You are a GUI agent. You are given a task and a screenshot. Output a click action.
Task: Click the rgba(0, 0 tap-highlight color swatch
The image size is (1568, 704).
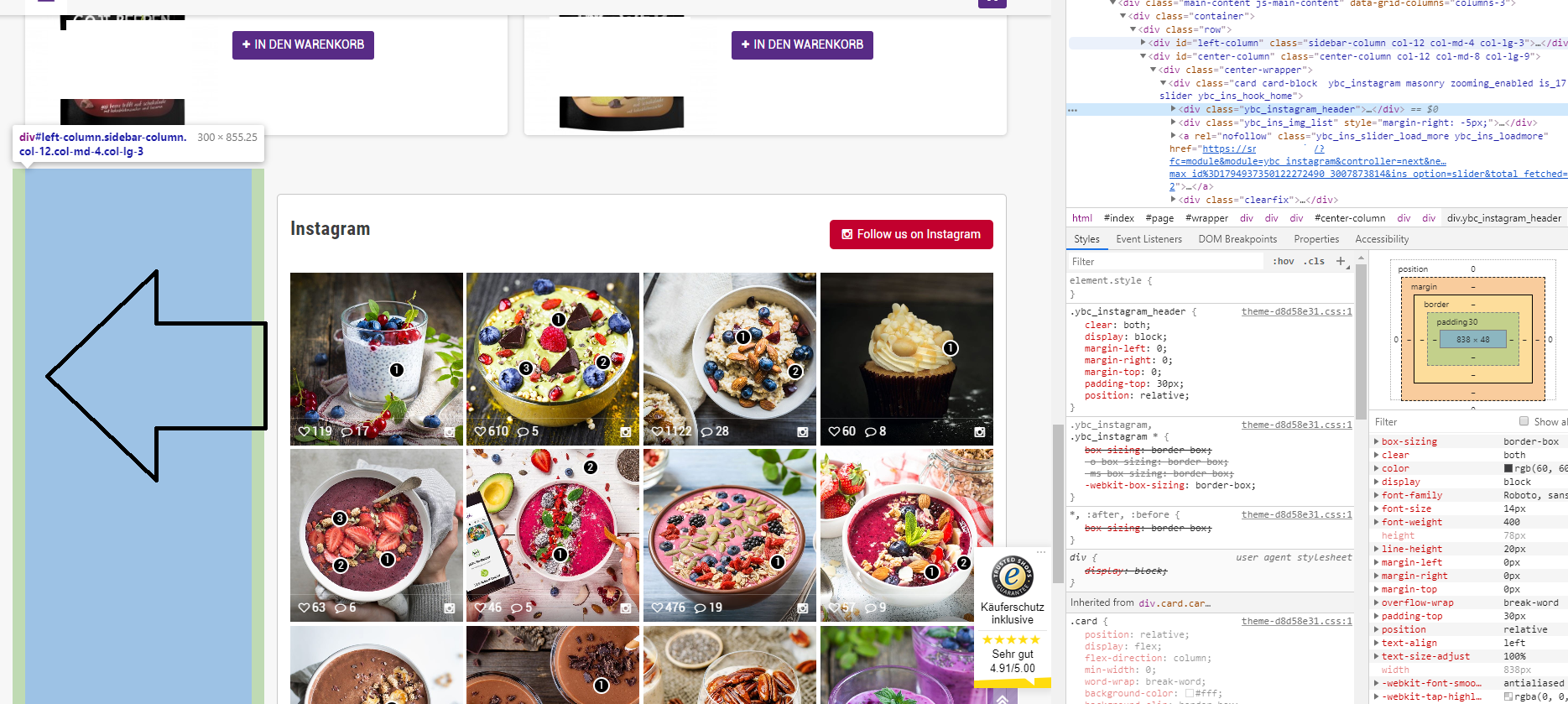[x=1508, y=696]
